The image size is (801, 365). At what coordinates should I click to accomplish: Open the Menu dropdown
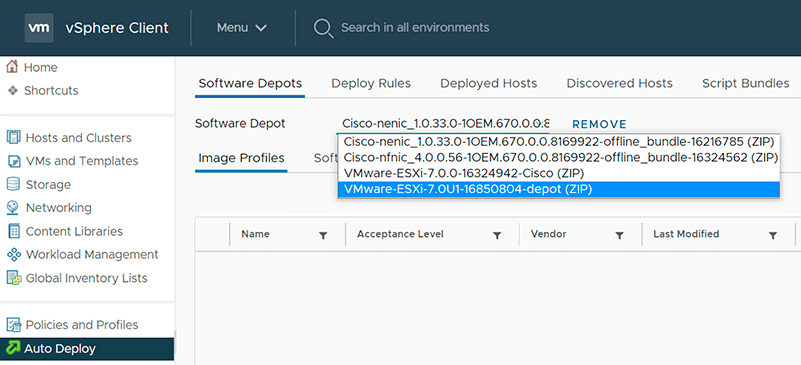(242, 28)
